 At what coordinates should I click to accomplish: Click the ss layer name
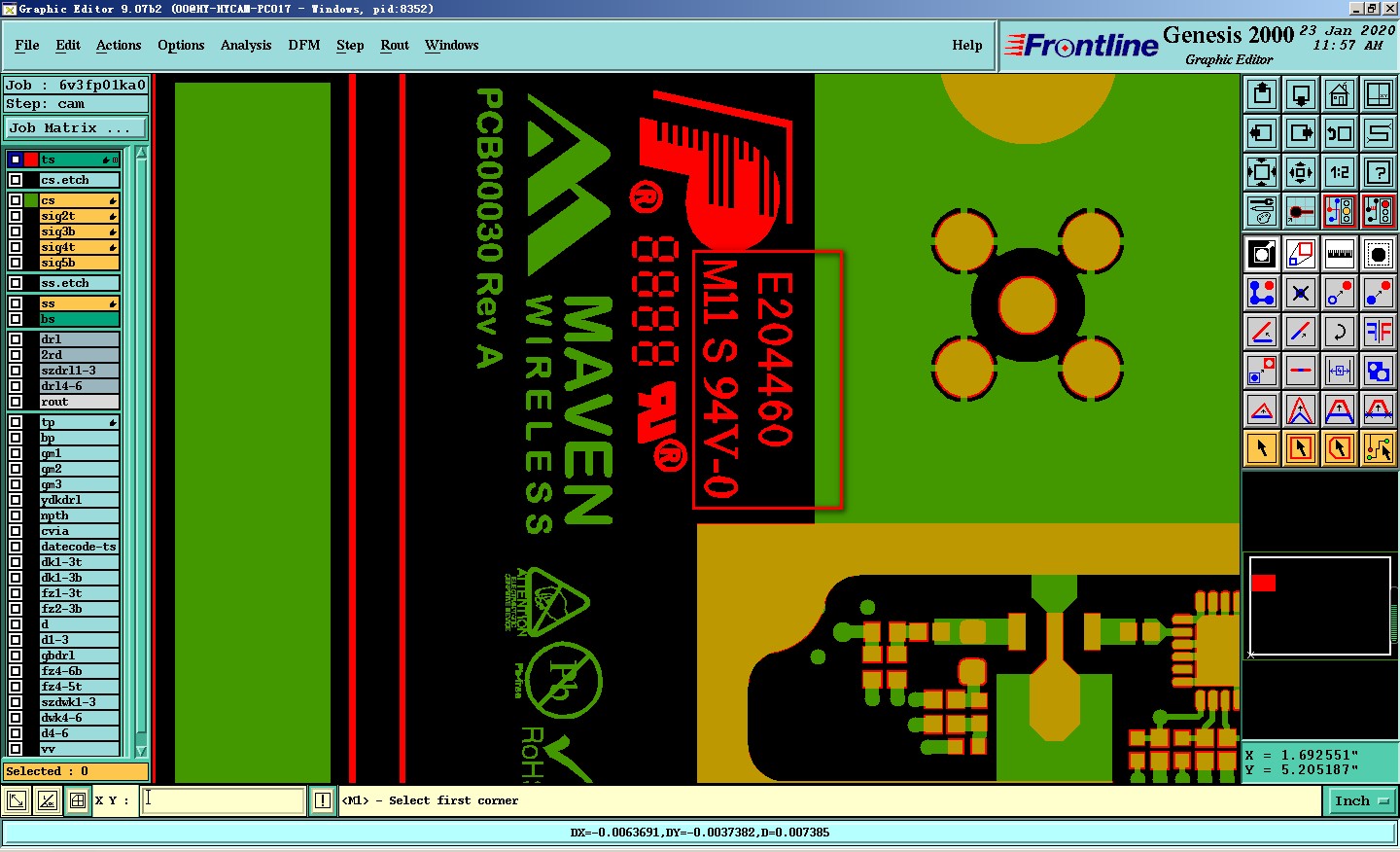tap(79, 303)
